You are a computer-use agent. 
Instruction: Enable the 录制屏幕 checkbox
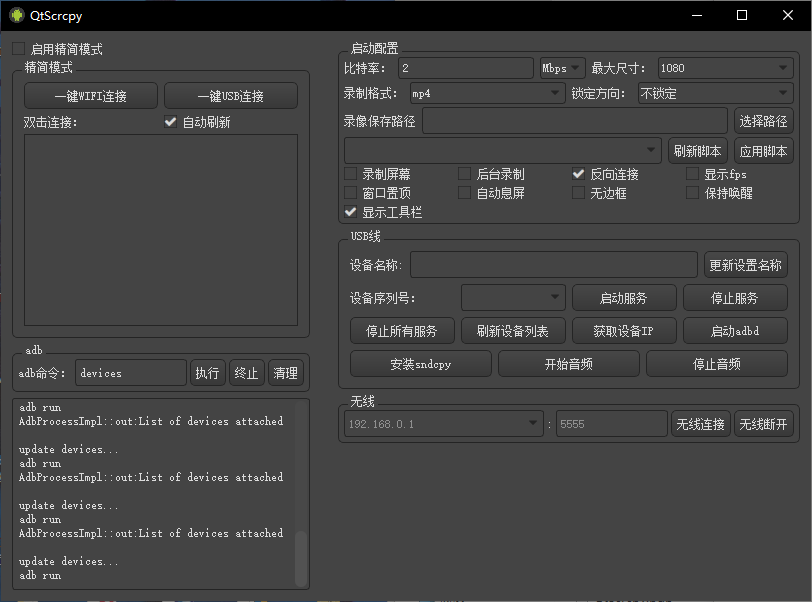coord(351,173)
